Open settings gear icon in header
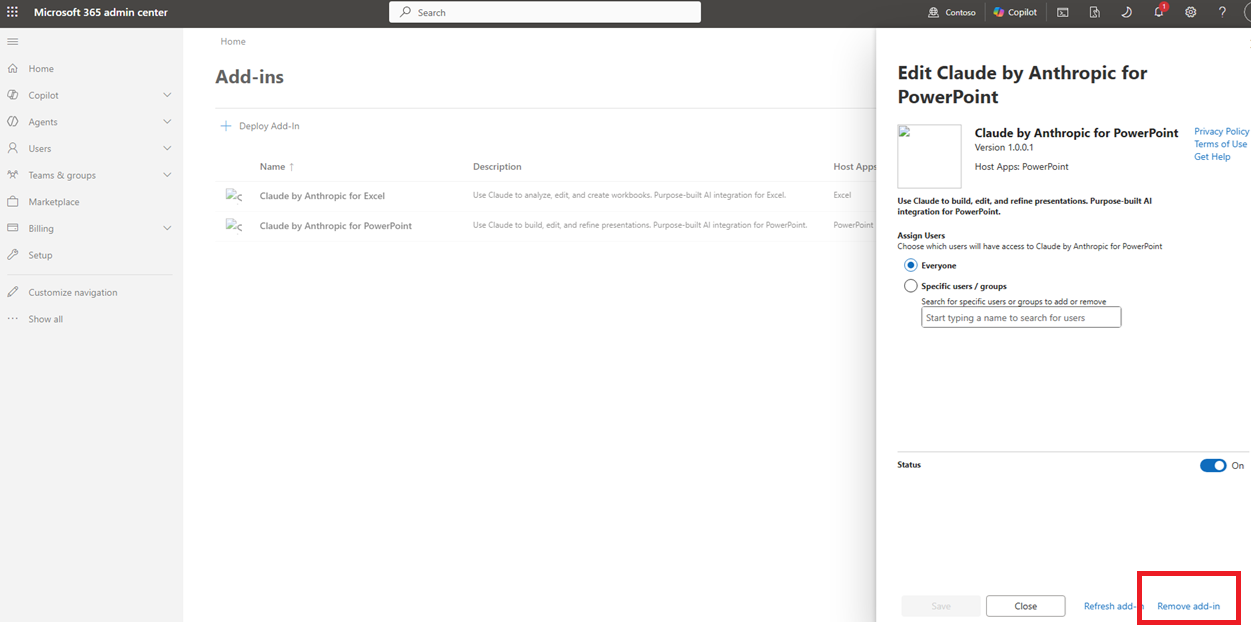The width and height of the screenshot is (1251, 634). point(1190,12)
